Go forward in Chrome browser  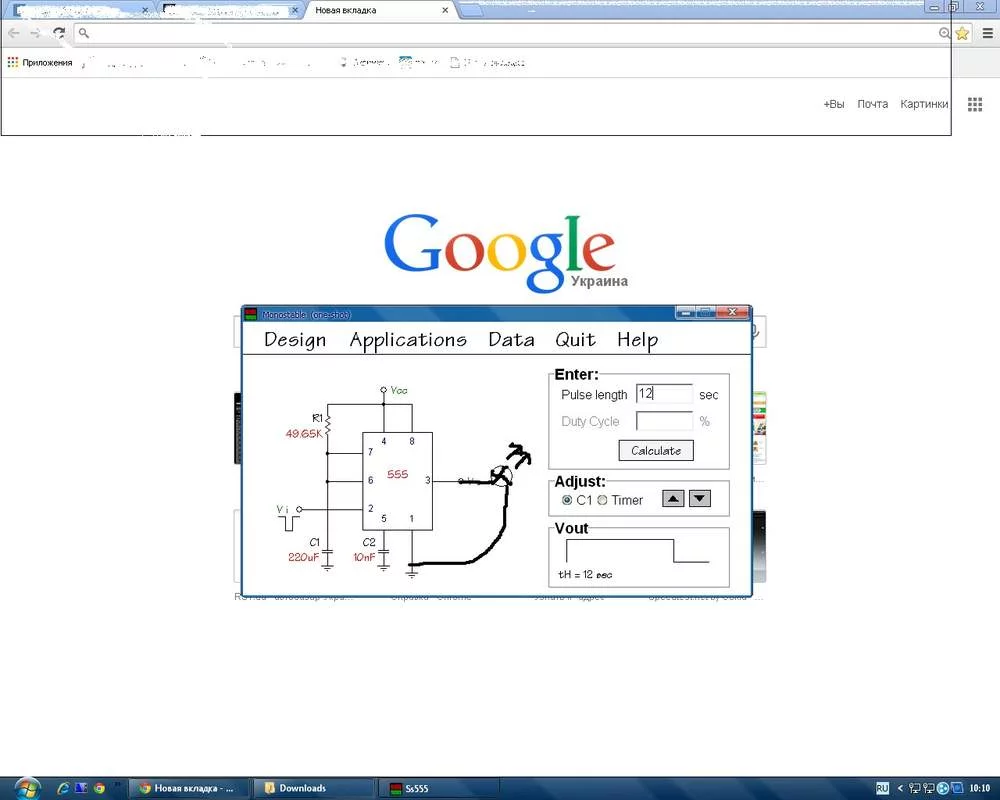36,33
